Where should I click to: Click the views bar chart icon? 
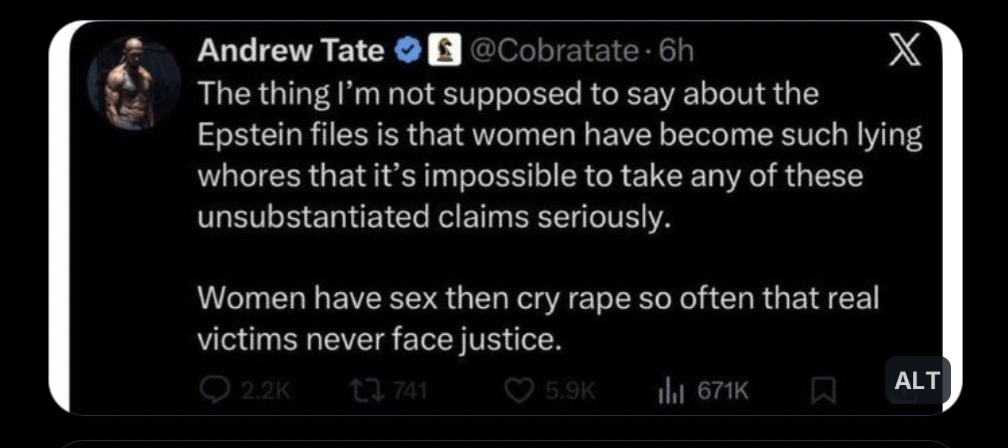669,390
